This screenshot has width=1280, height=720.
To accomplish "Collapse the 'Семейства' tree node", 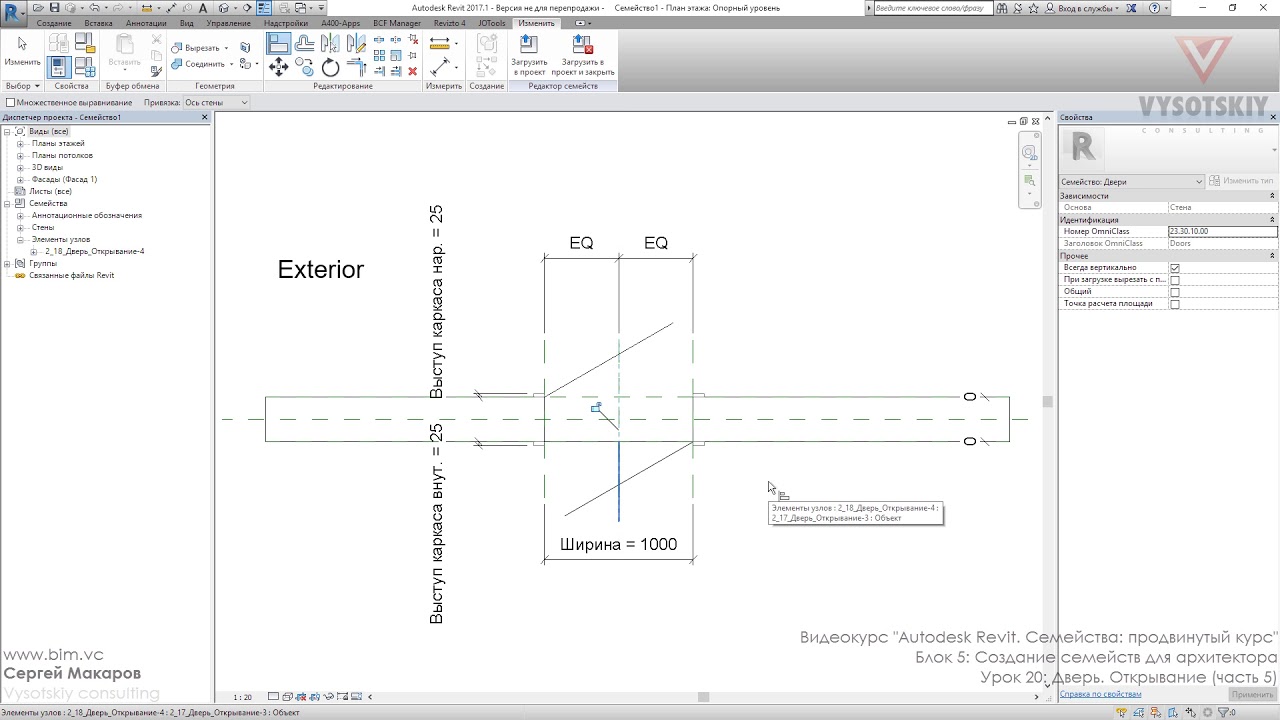I will [7, 203].
